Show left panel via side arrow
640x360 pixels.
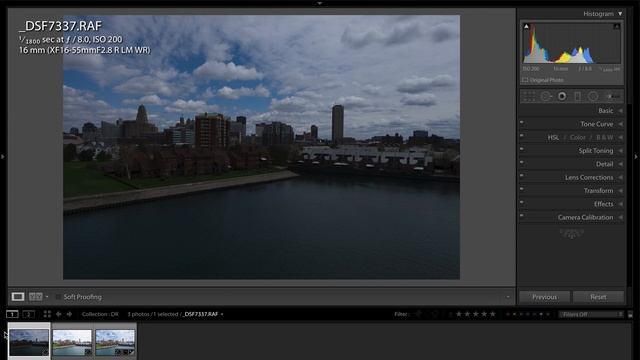[x=2, y=156]
